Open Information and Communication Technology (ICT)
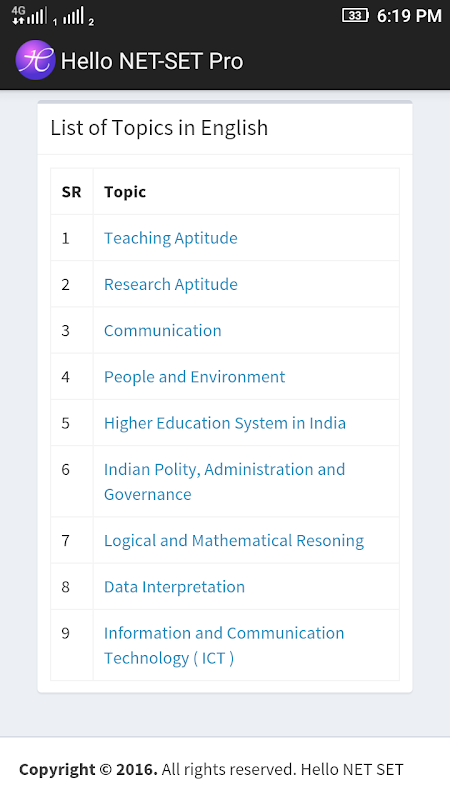Screen dimensions: 450x800 click(x=224, y=645)
